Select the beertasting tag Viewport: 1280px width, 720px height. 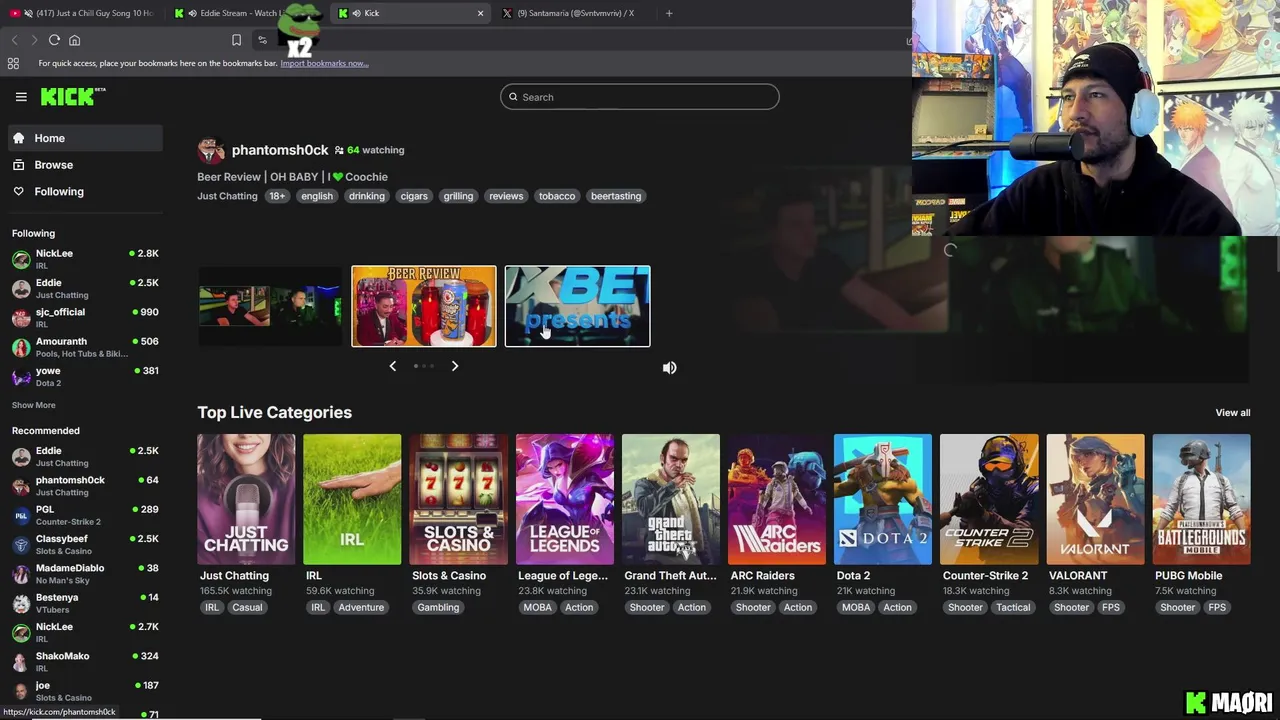coord(616,196)
